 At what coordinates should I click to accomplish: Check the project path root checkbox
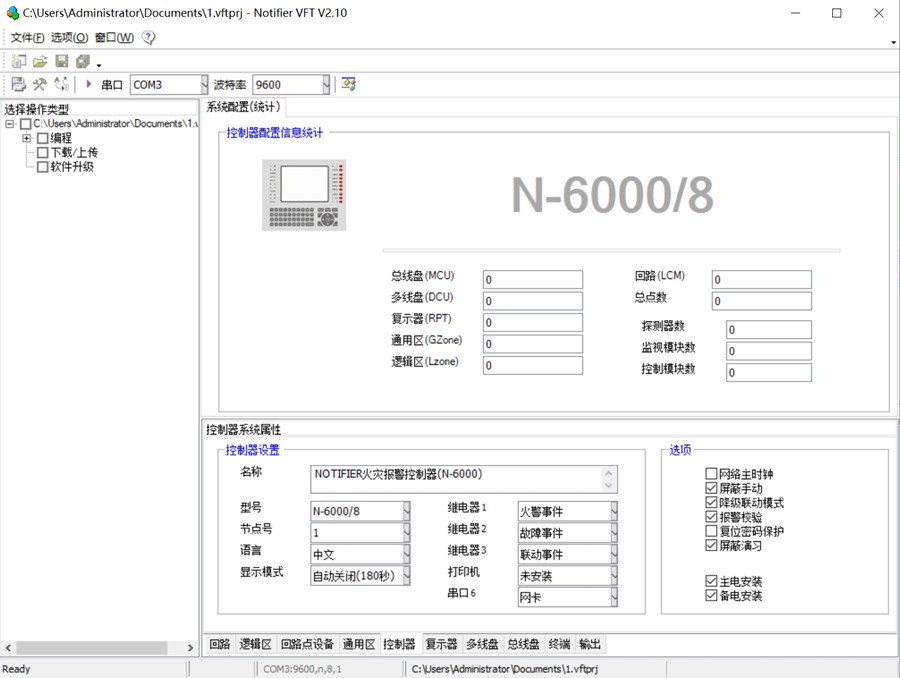pyautogui.click(x=25, y=124)
